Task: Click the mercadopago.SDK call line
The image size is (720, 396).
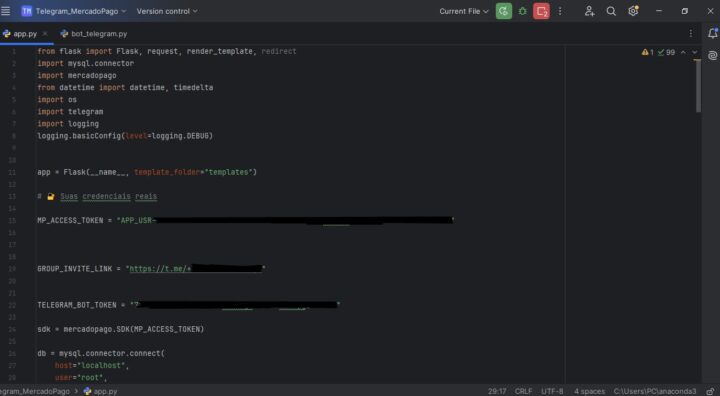Action: [120, 329]
